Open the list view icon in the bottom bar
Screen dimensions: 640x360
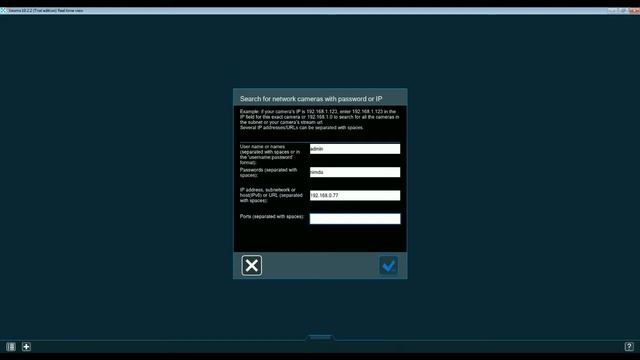(x=11, y=347)
